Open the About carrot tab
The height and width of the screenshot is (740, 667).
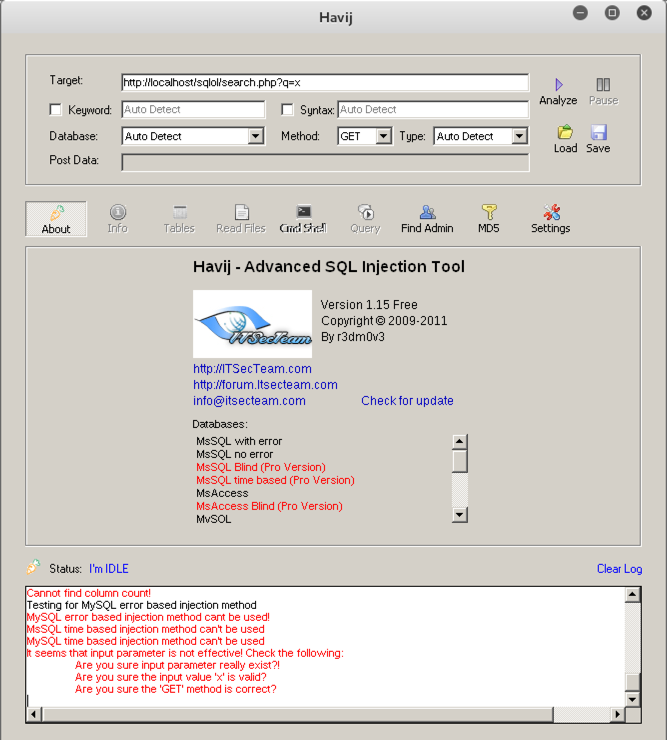point(56,219)
